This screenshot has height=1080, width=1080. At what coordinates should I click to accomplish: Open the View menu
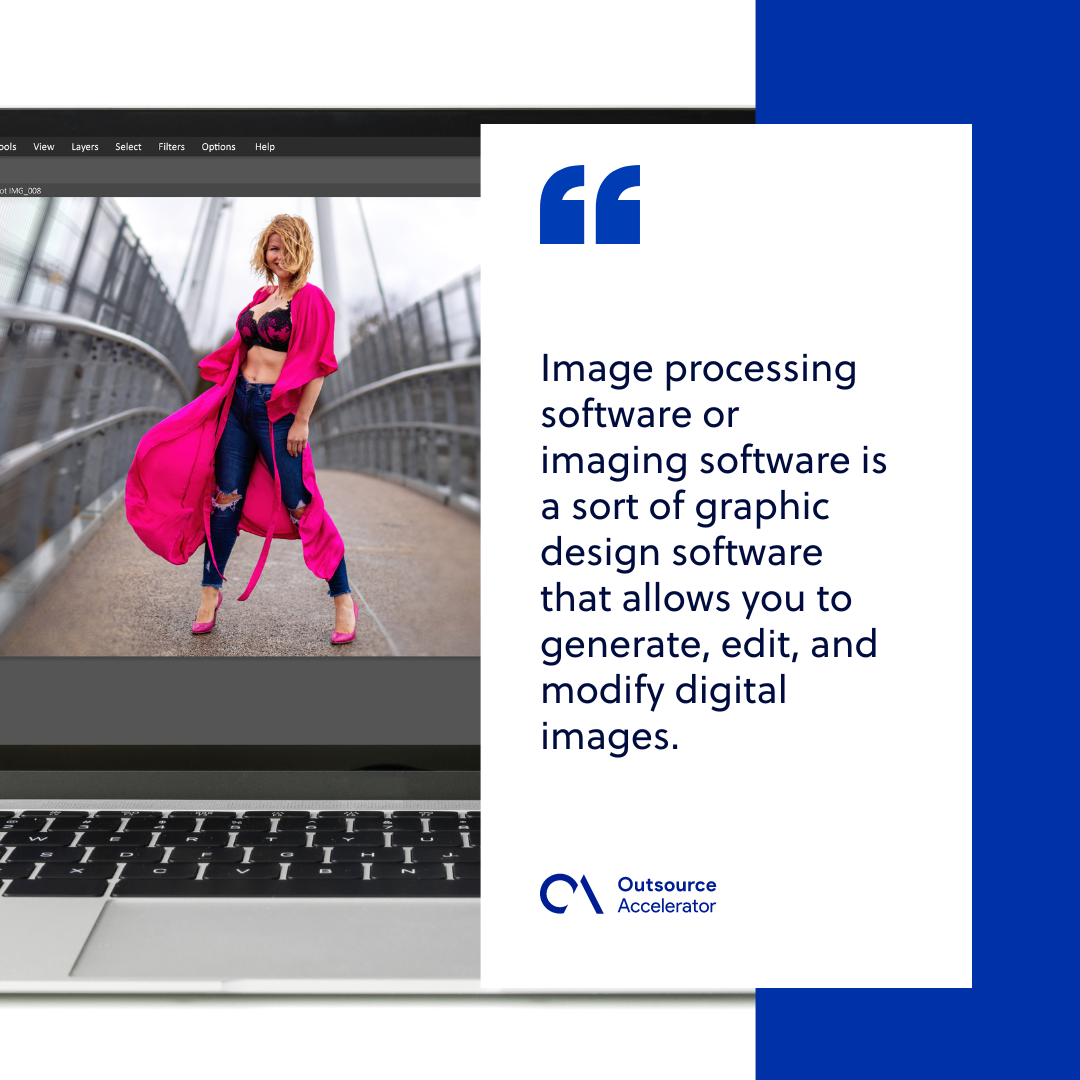click(43, 146)
